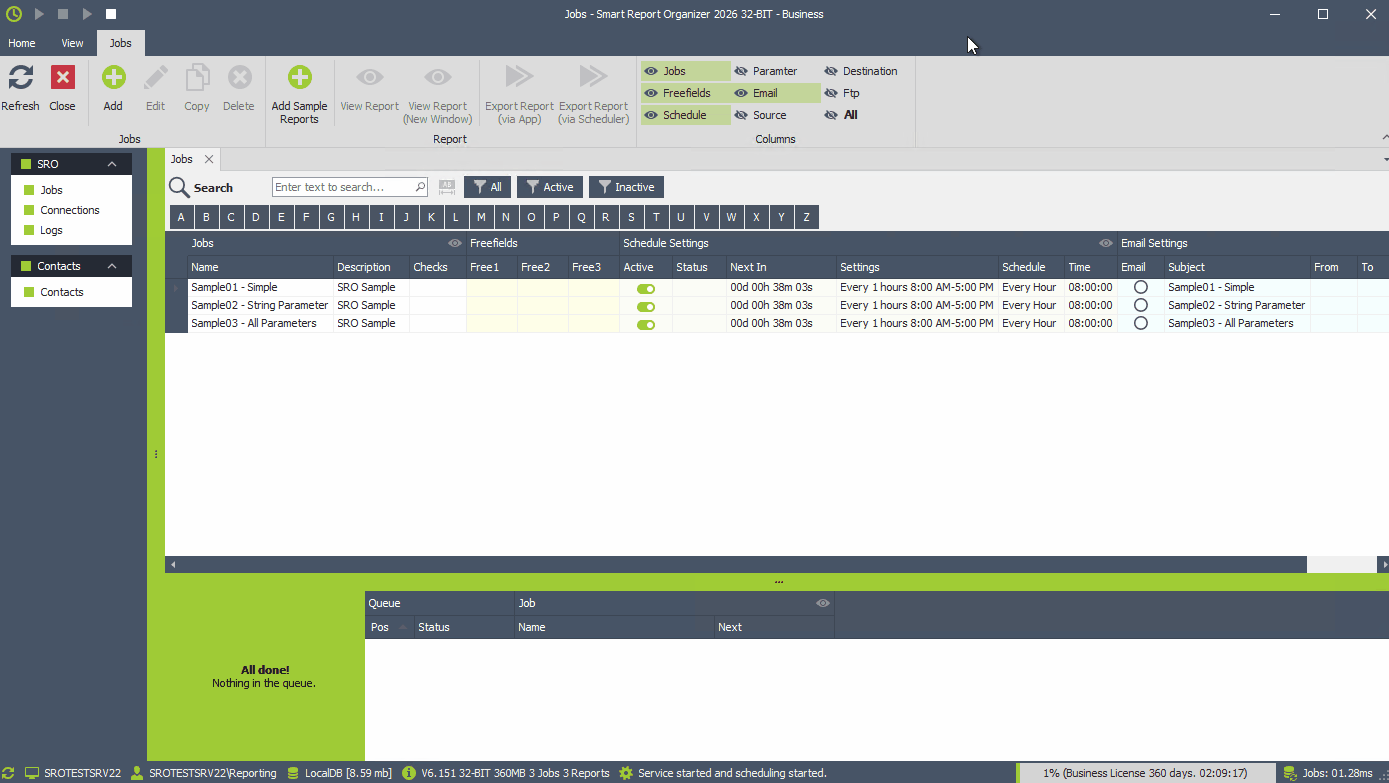Click the red Close icon in the ribbon

coord(62,78)
